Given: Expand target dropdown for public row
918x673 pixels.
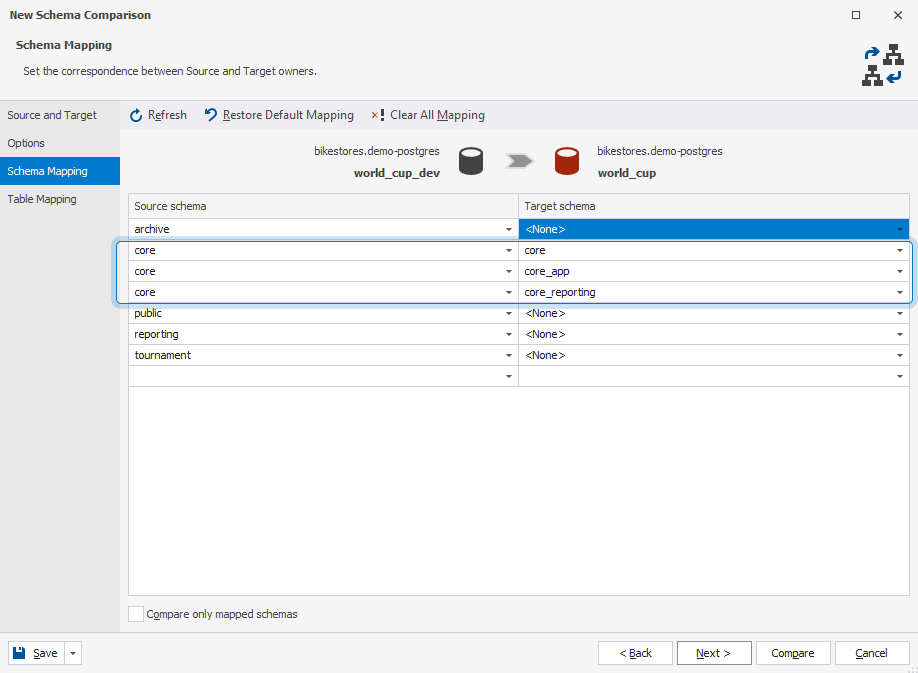Looking at the screenshot, I should point(900,314).
